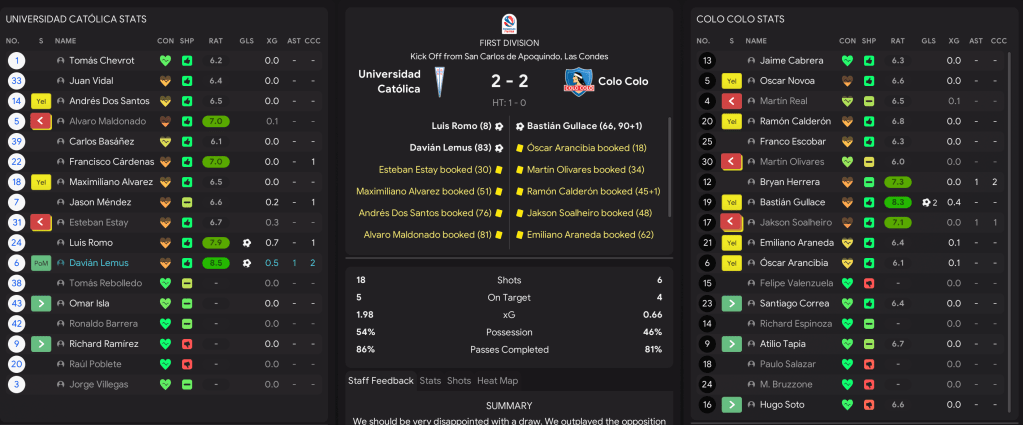This screenshot has width=1023, height=425.
Task: Click Davián Lemus's PoM badge
Action: click(42, 262)
